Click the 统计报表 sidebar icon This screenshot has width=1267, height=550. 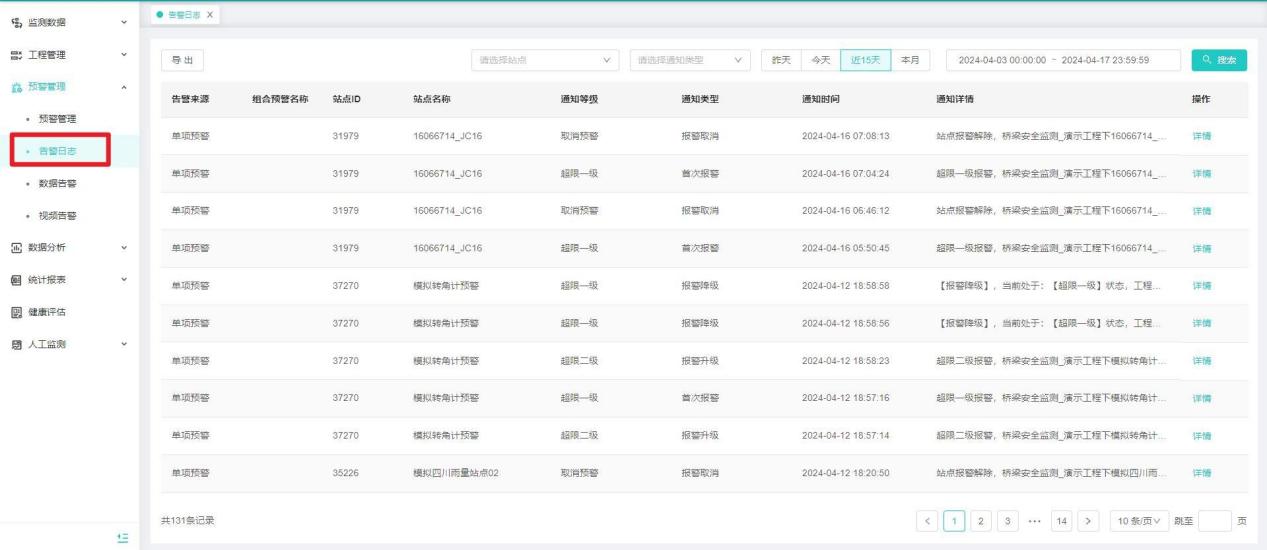click(x=15, y=279)
